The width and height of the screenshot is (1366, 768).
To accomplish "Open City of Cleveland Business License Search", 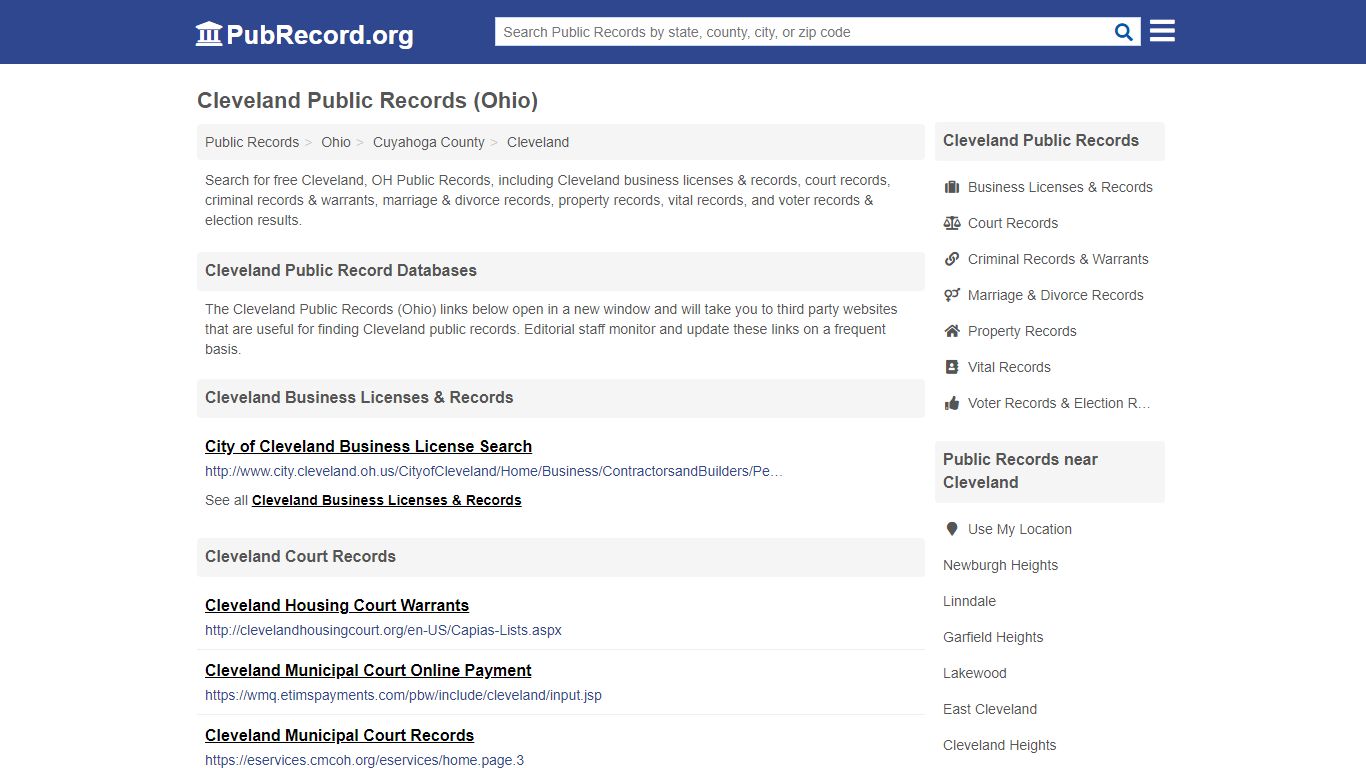I will (x=368, y=446).
